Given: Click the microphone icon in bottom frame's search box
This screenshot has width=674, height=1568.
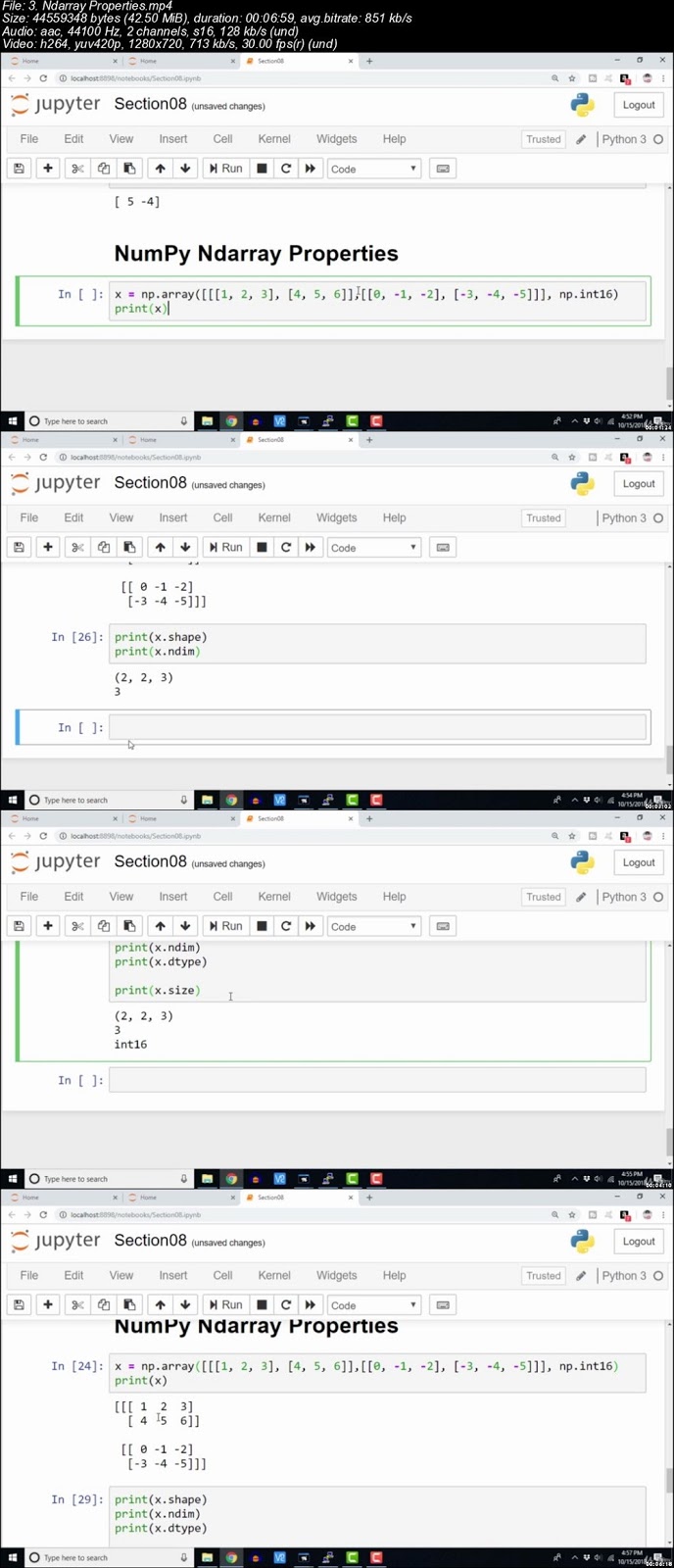Looking at the screenshot, I should tap(183, 1557).
